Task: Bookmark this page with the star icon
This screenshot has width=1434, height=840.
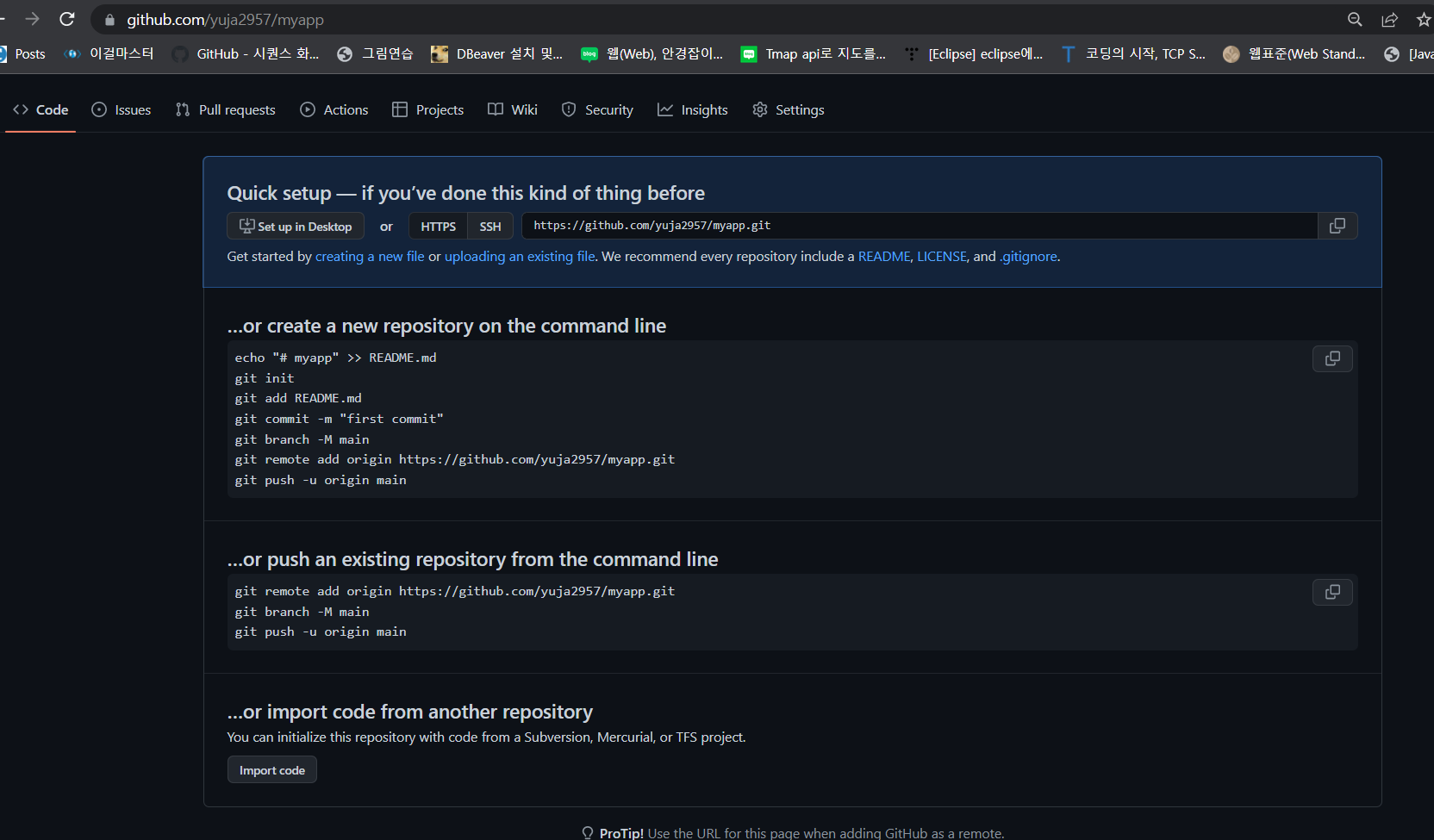Action: (x=1424, y=20)
